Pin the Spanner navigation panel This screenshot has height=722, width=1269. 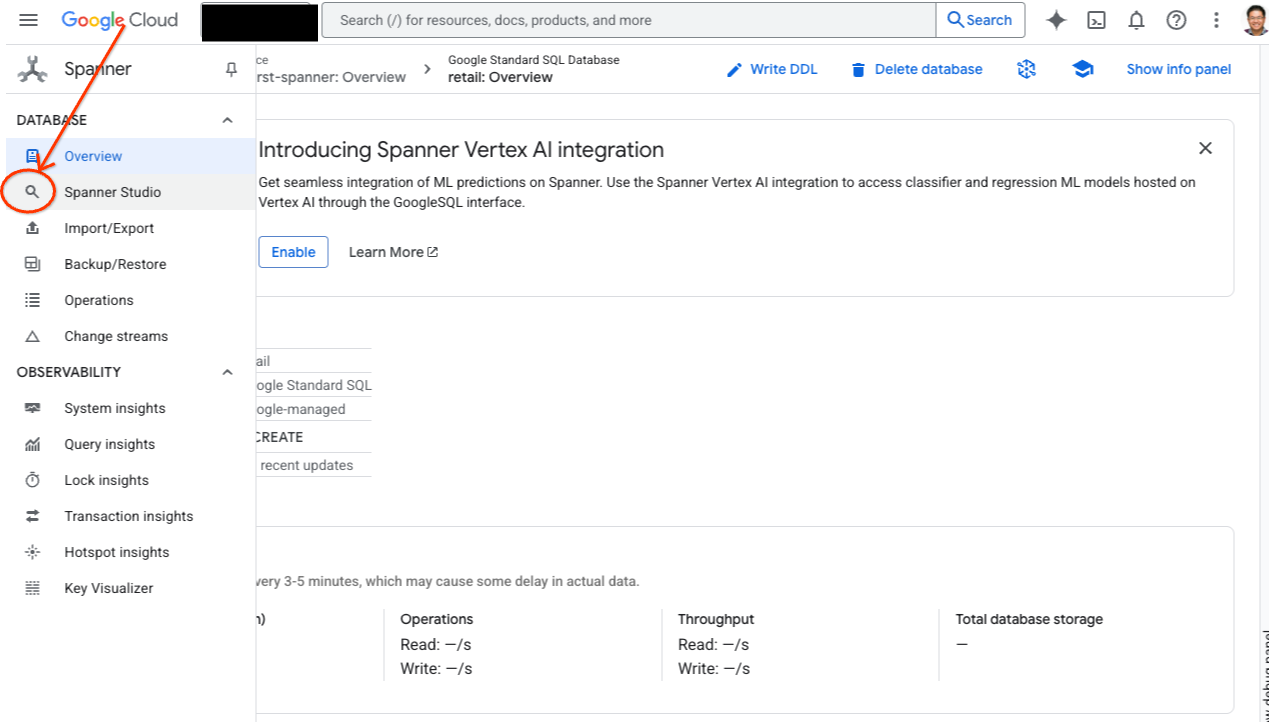coord(231,69)
